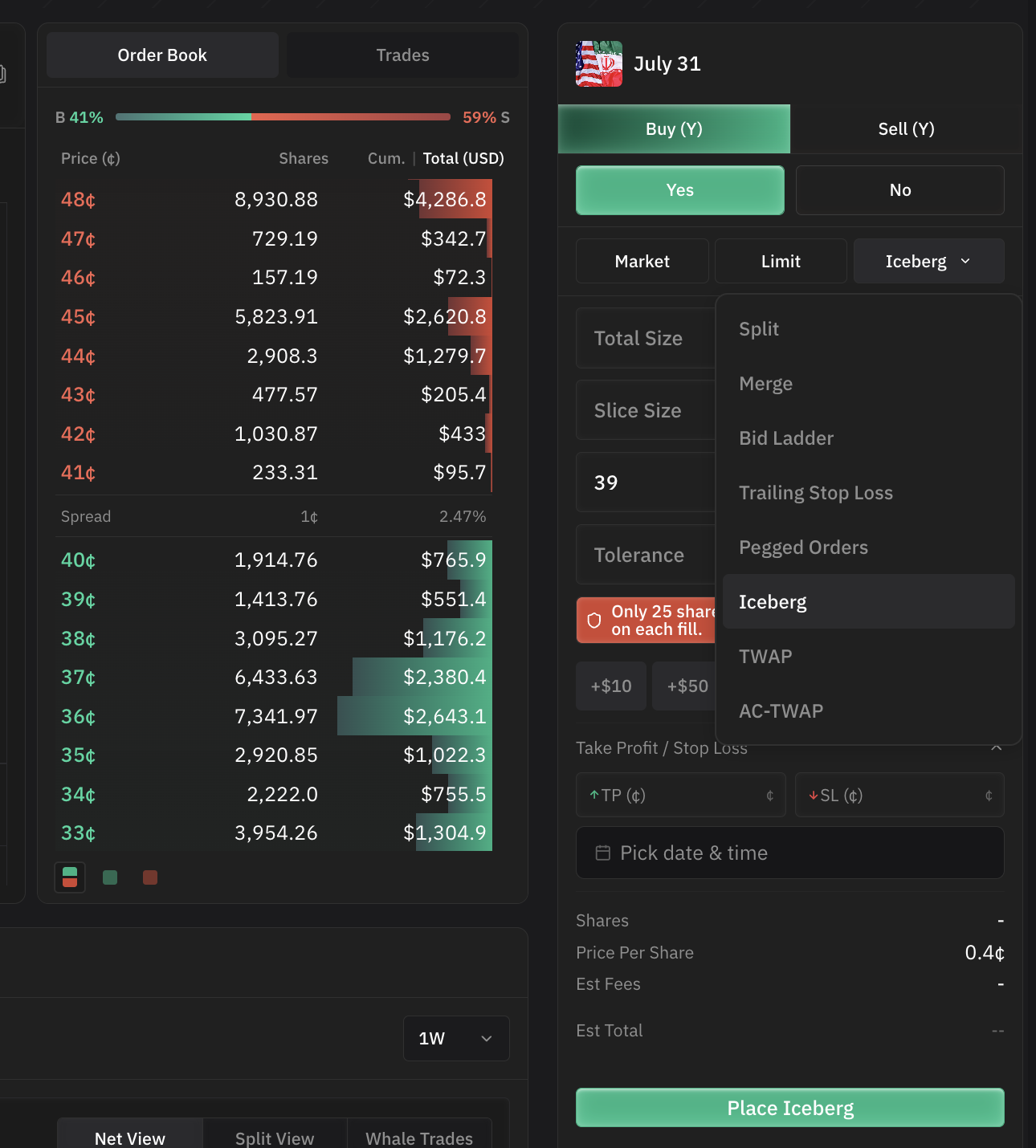The width and height of the screenshot is (1036, 1148).
Task: Switch order type to Market
Action: [x=642, y=261]
